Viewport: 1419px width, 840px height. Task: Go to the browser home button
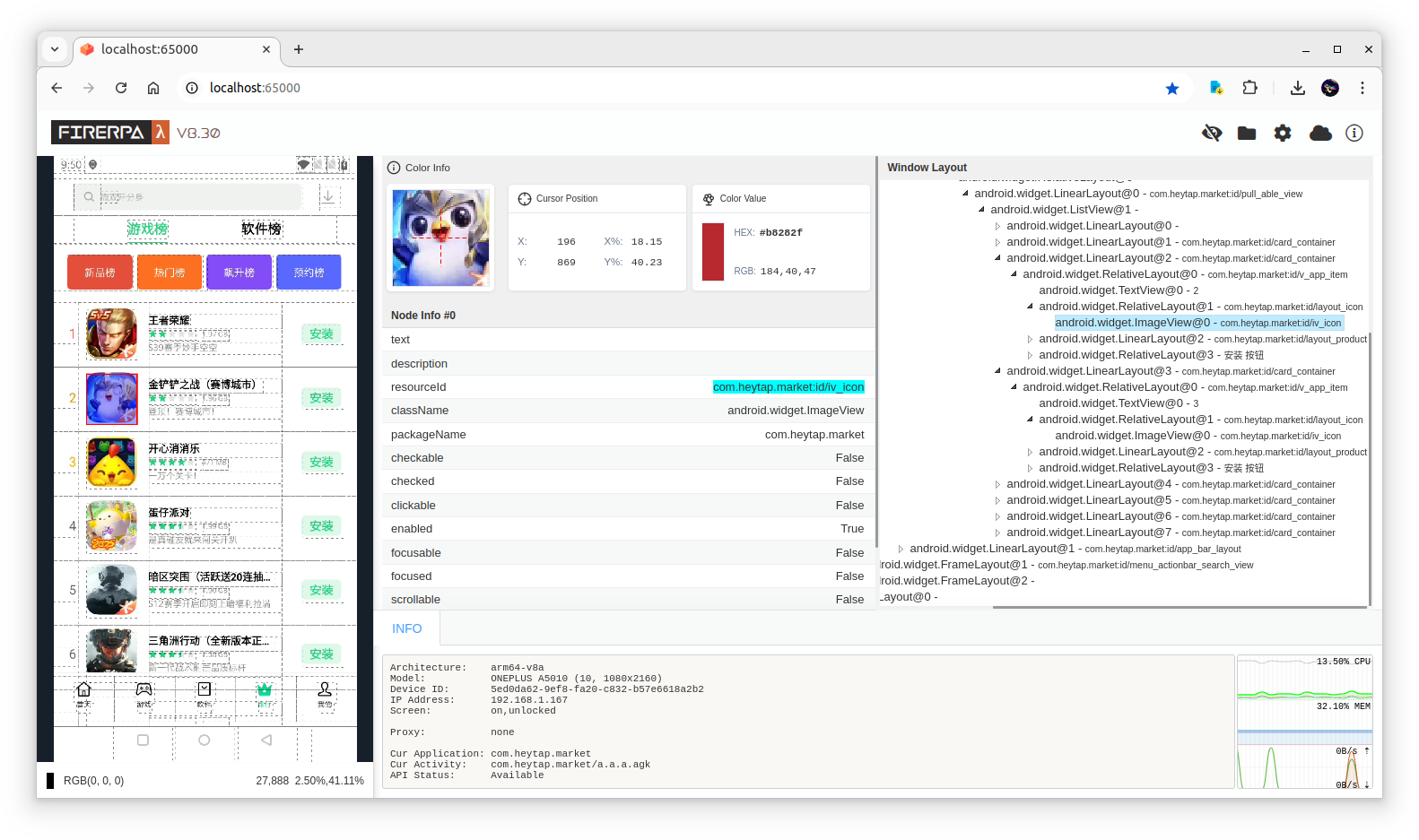point(153,88)
